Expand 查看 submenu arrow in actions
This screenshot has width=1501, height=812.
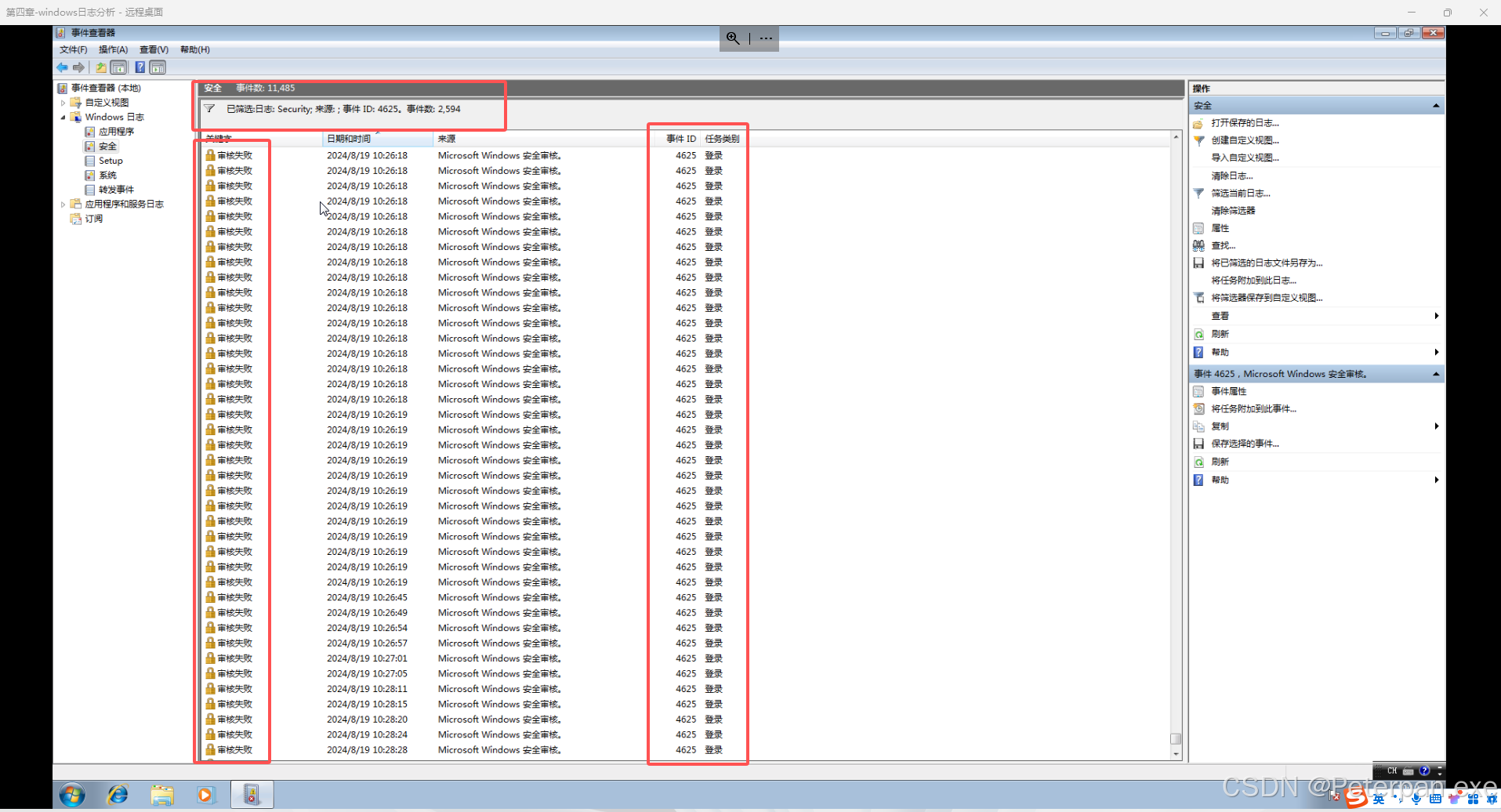pyautogui.click(x=1436, y=316)
